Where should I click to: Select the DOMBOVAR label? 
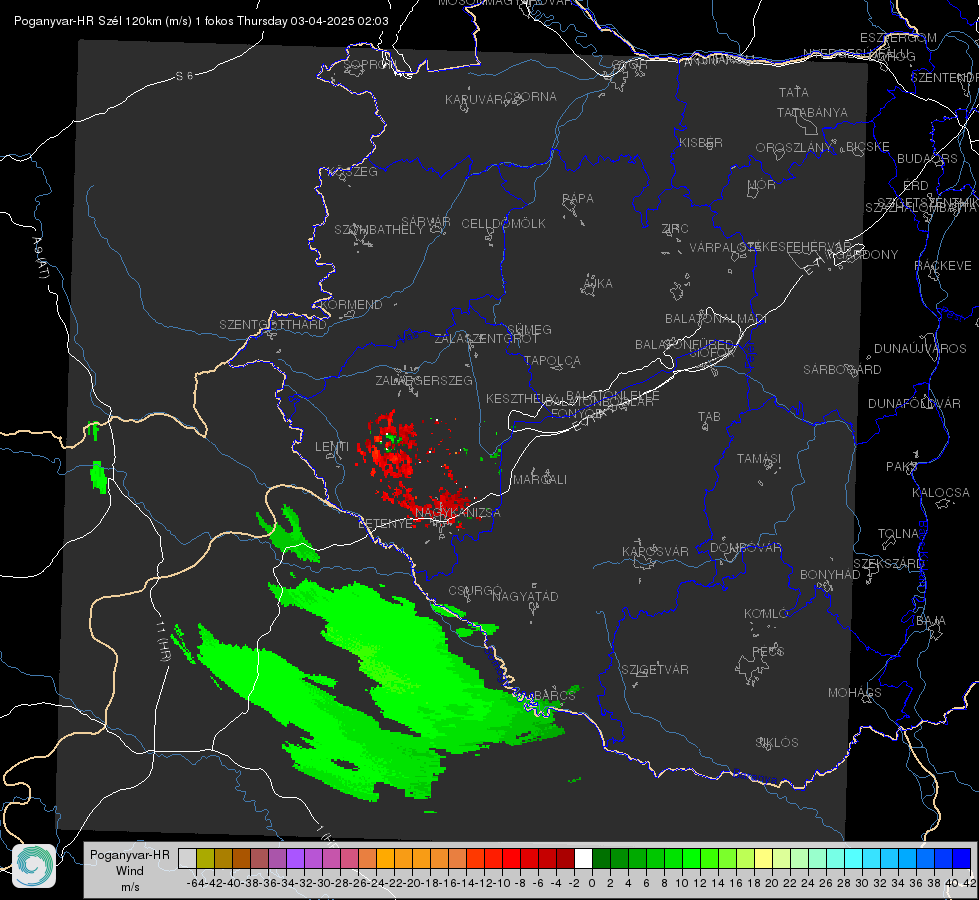coord(745,548)
